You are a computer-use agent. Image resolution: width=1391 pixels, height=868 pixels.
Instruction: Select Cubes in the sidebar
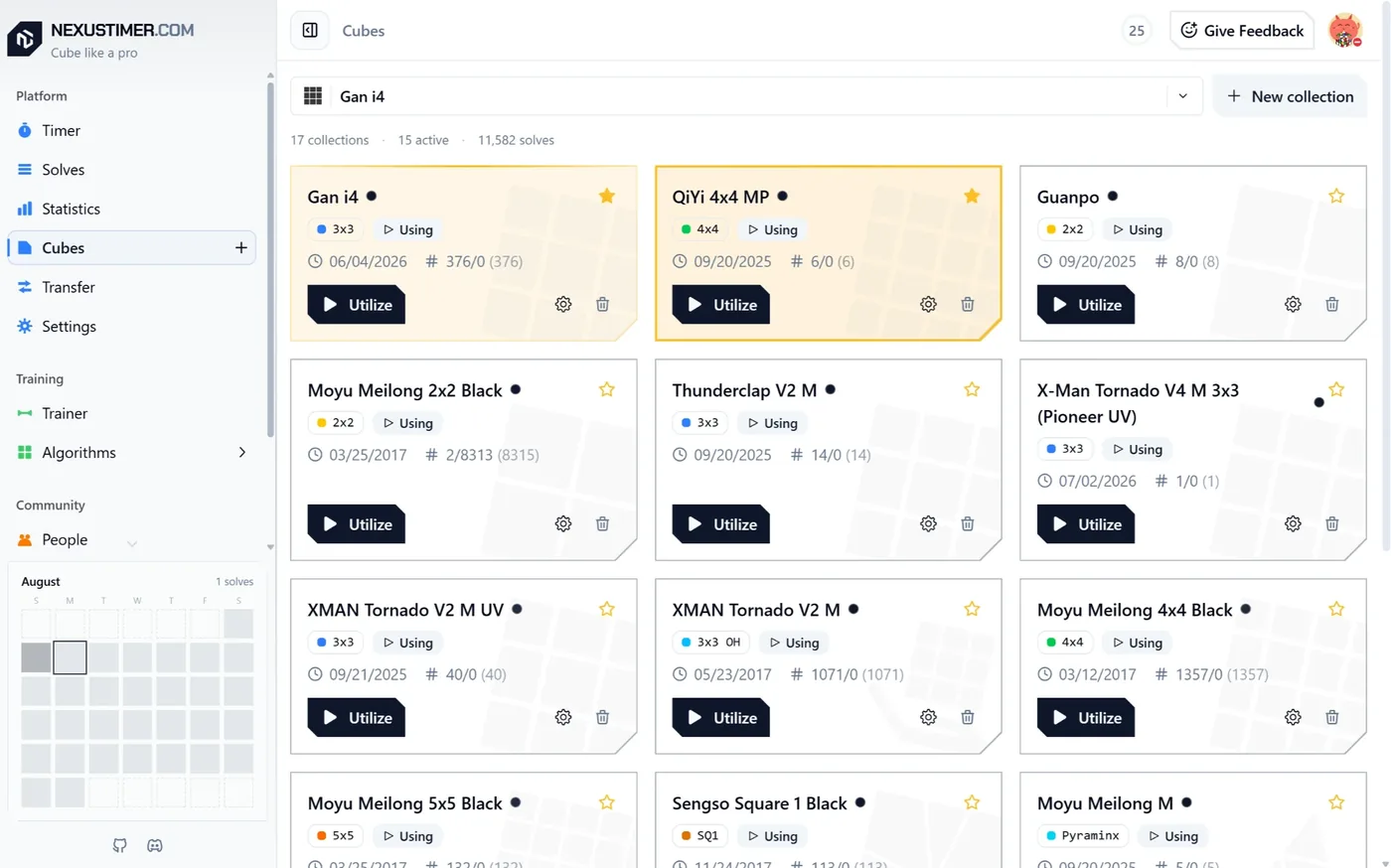click(x=132, y=248)
